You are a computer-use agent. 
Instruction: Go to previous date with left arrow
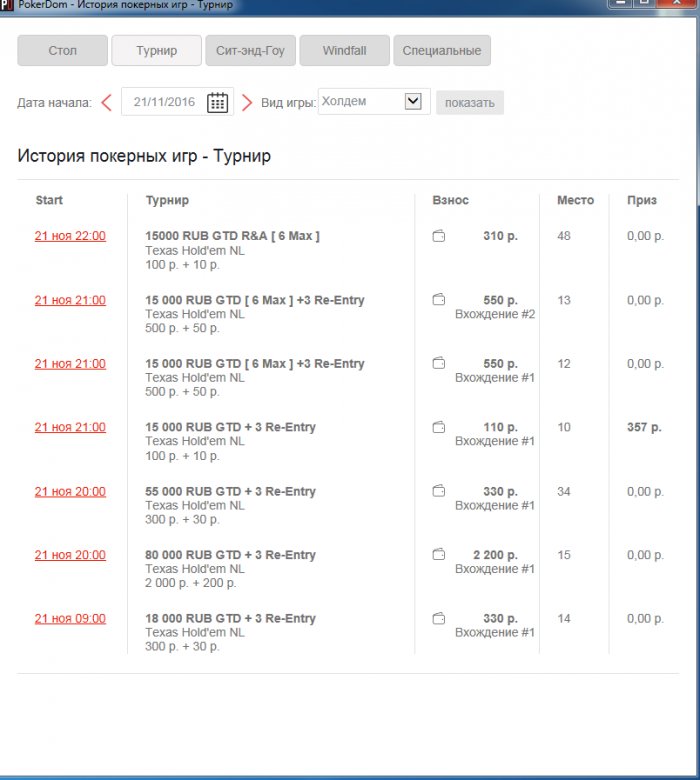(106, 102)
